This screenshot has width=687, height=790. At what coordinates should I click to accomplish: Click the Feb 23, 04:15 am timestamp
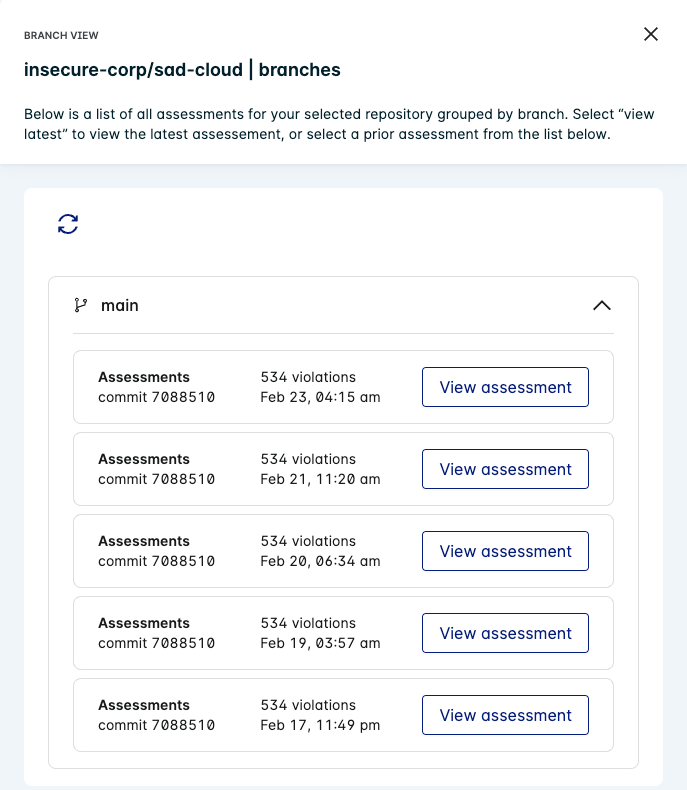click(320, 397)
